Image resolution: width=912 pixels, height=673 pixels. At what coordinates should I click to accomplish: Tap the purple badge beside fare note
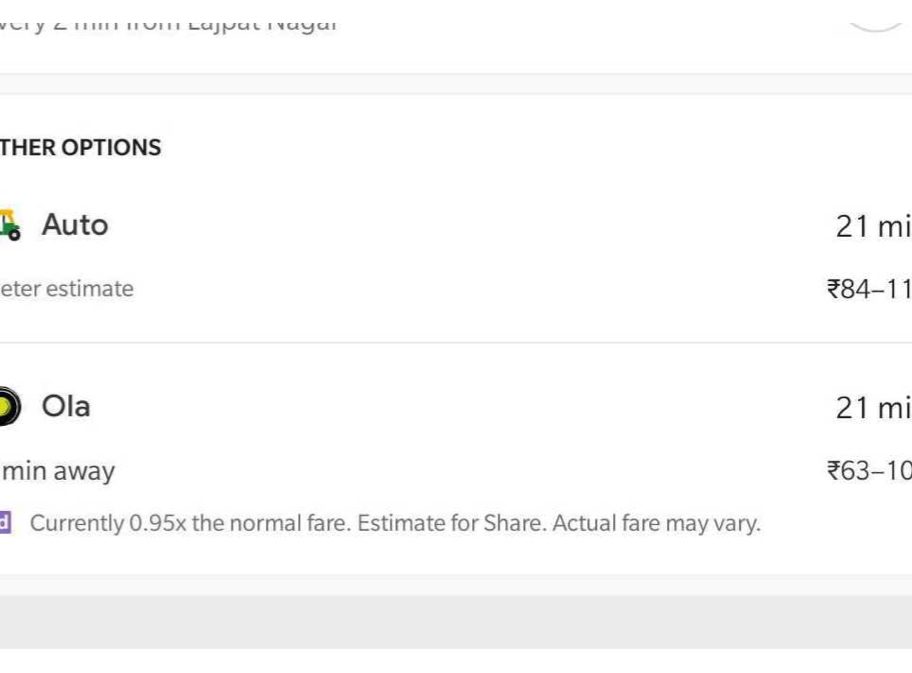tap(6, 523)
